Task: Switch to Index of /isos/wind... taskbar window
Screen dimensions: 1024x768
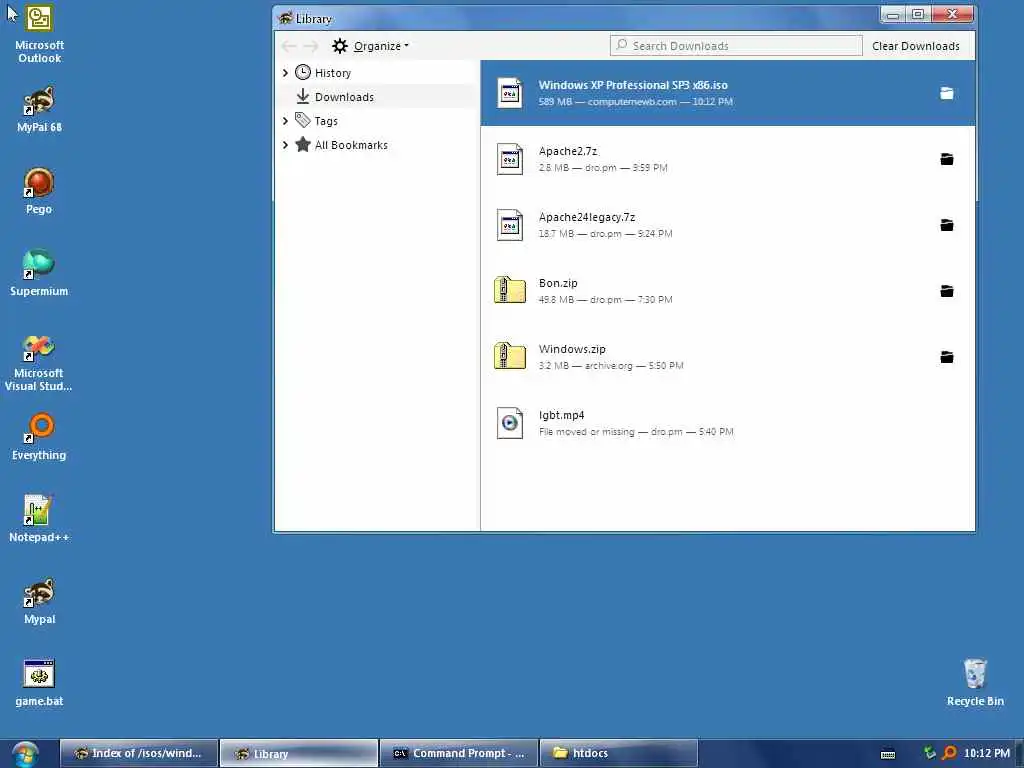Action: [x=138, y=754]
